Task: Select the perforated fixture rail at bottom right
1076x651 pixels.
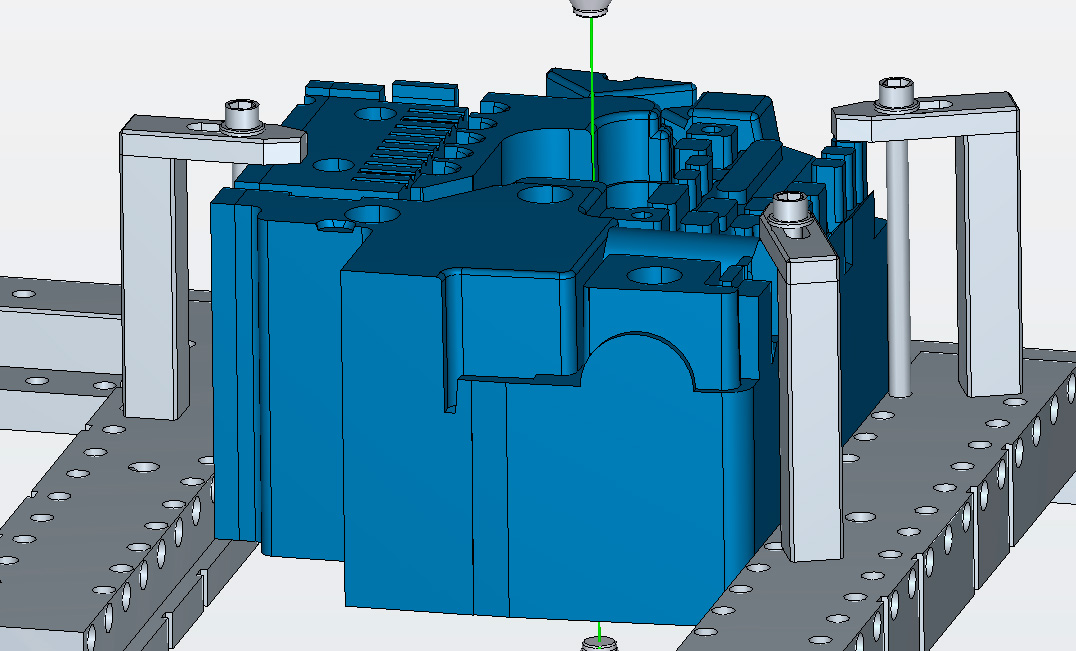Action: [x=900, y=560]
